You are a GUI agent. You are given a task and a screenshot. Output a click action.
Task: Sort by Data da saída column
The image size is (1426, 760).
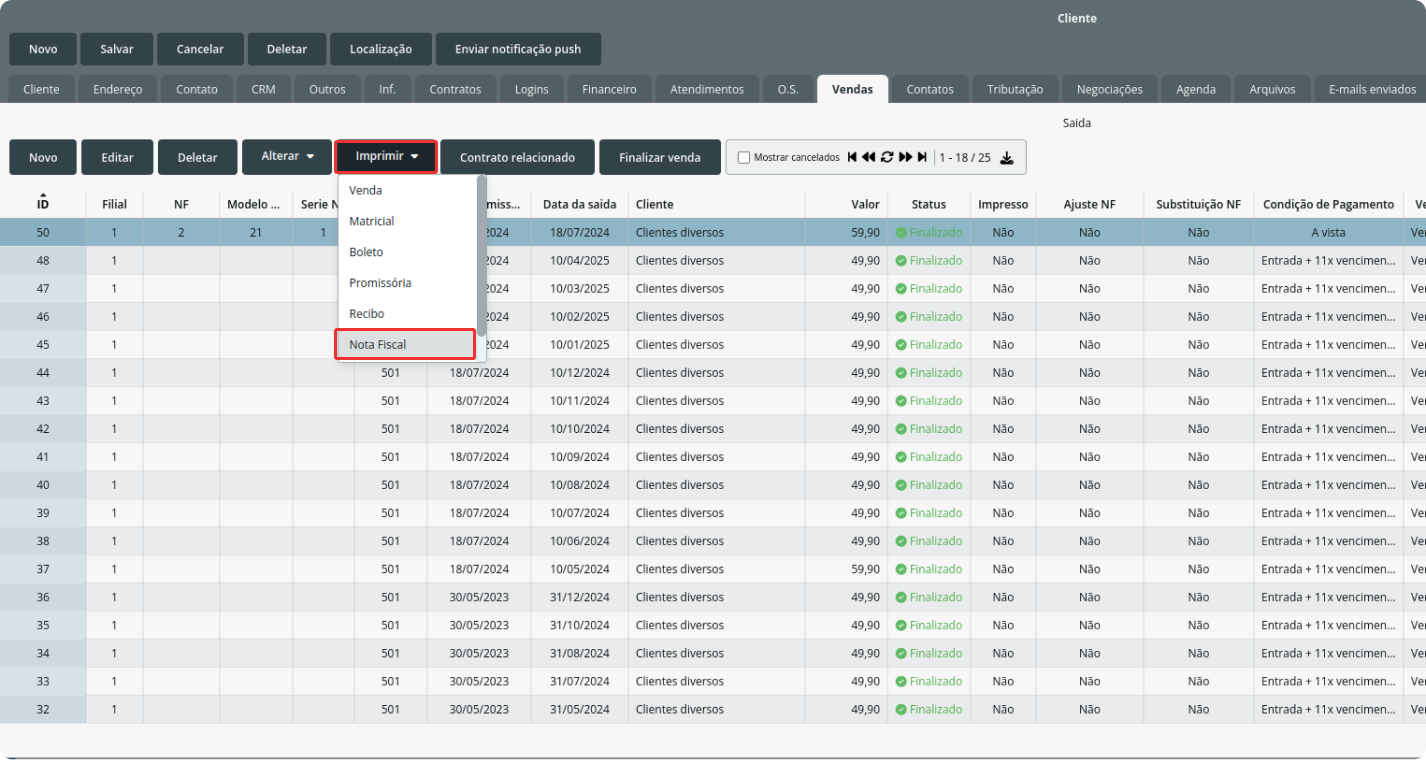580,204
